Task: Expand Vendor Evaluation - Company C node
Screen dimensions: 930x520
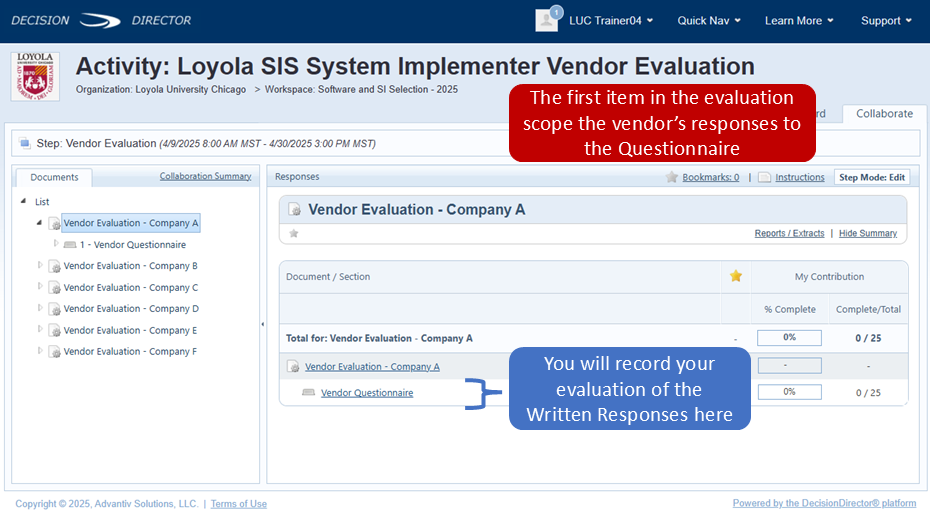Action: 40,286
